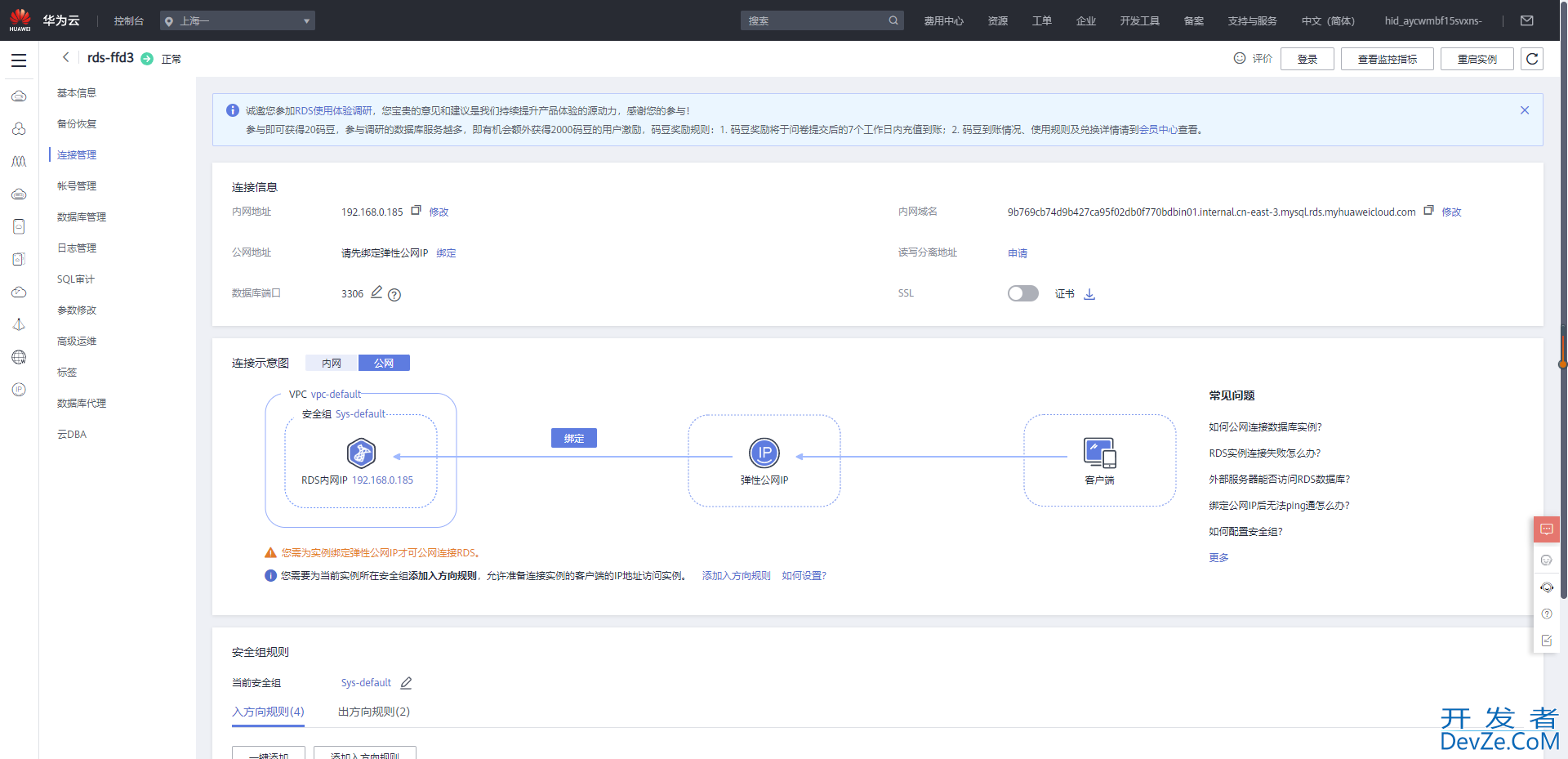Screen dimensions: 1568x759
Task: Click 绑定 link beside public address
Action: pos(446,253)
